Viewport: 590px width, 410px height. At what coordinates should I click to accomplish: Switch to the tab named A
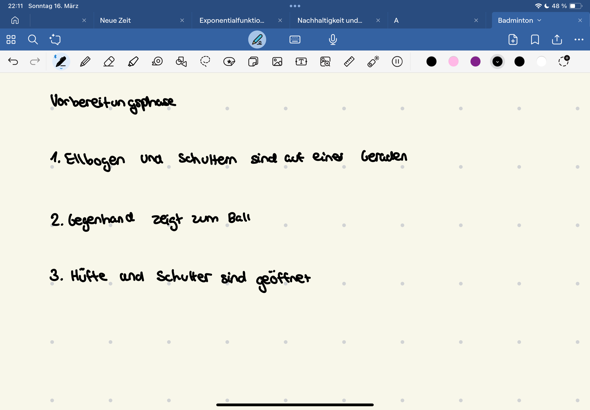click(396, 21)
